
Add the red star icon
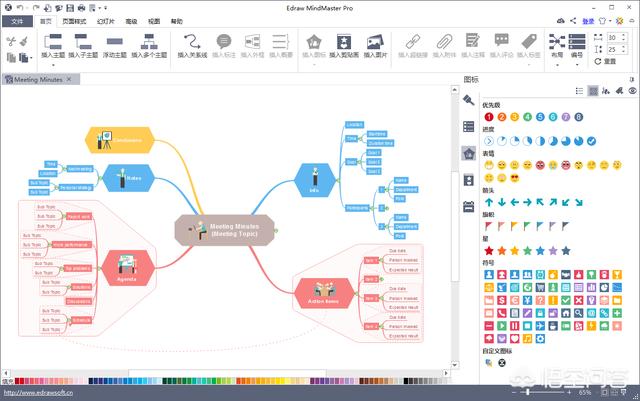pyautogui.click(x=489, y=251)
